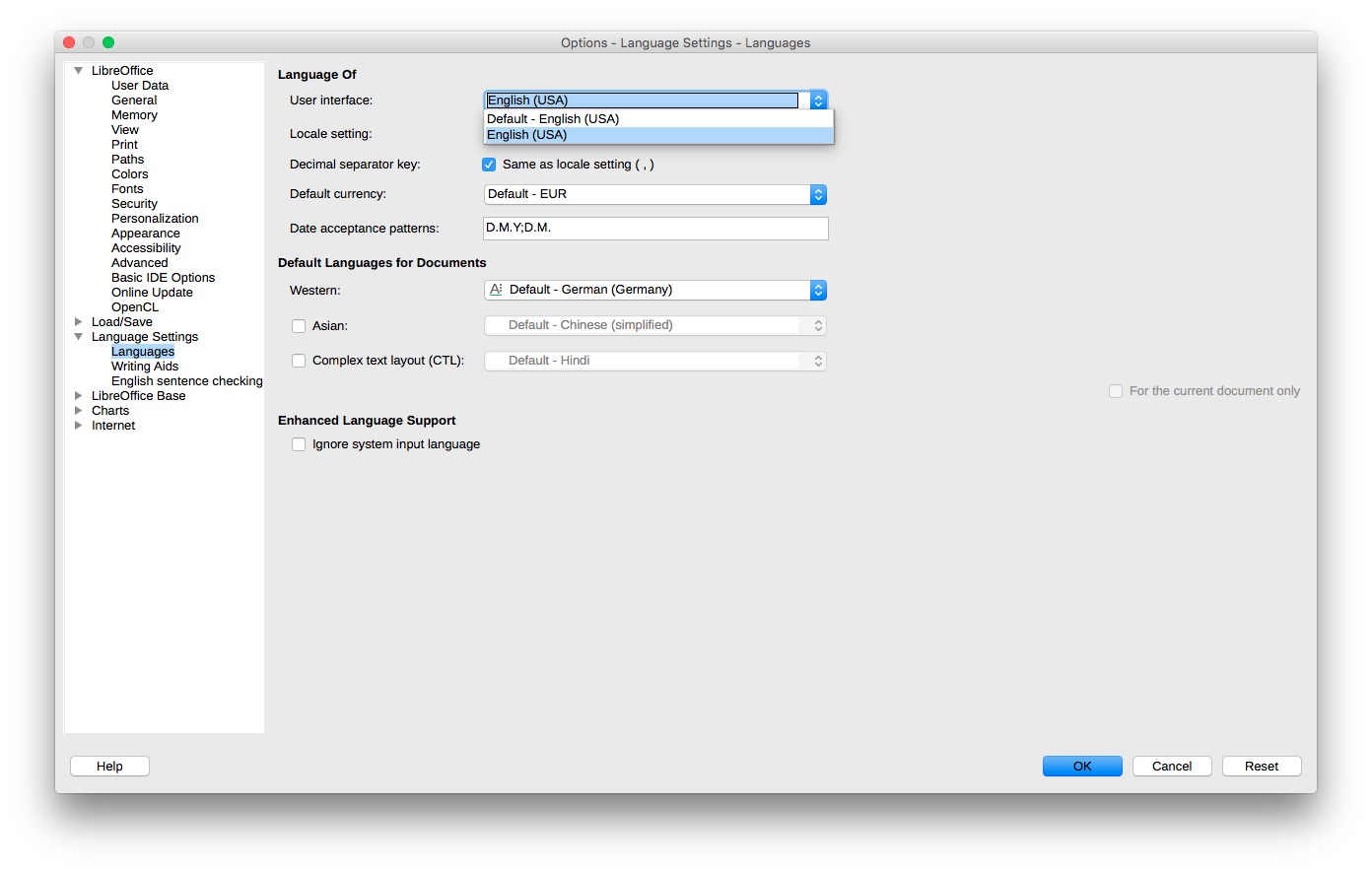Click the Reset button
The image size is (1372, 872).
(1262, 767)
